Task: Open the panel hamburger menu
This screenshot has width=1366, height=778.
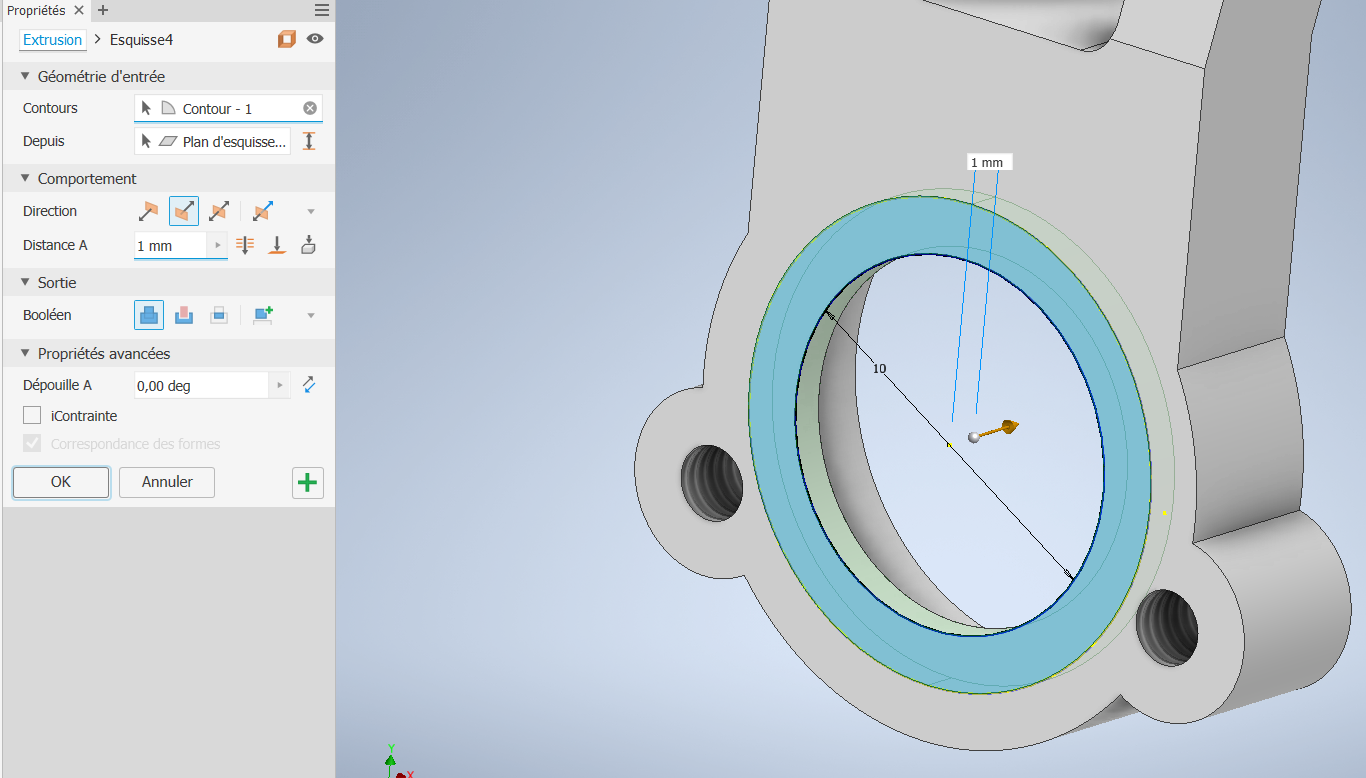Action: (x=322, y=10)
